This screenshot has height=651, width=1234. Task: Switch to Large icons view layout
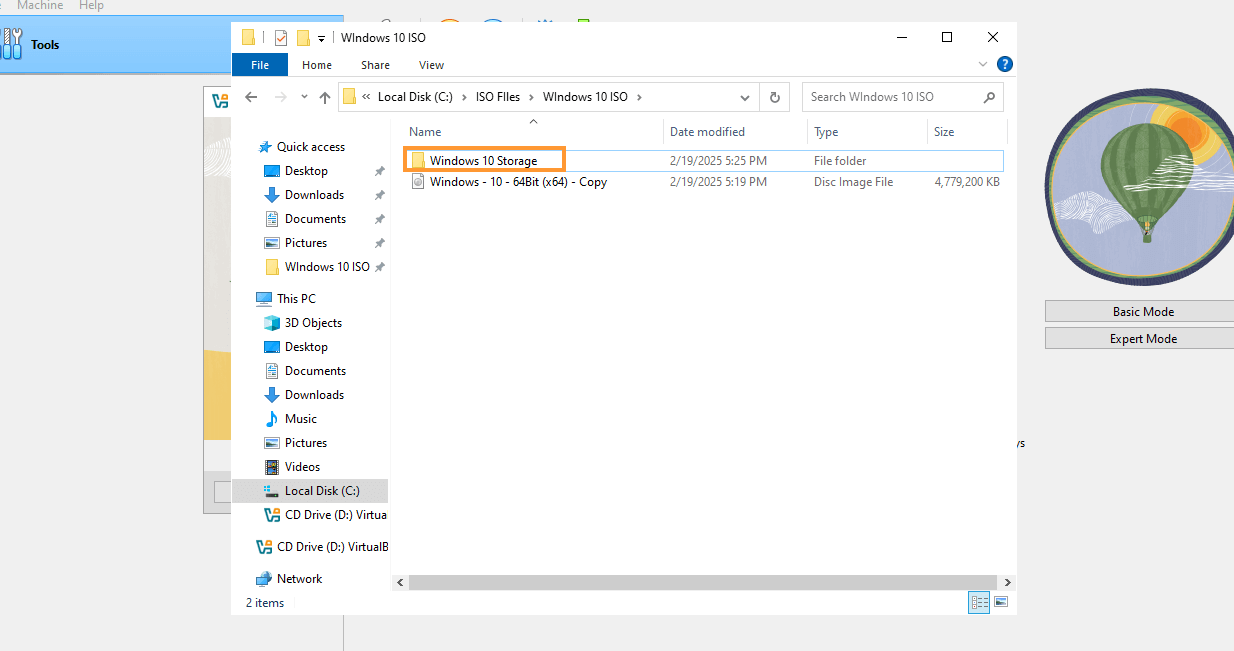(x=1000, y=602)
